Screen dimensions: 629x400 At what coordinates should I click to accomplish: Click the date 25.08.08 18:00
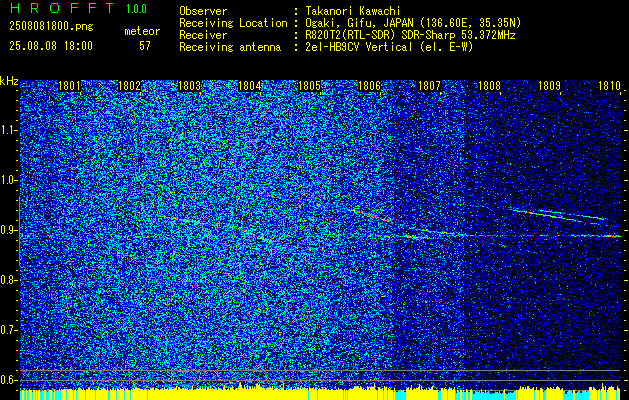(x=51, y=46)
